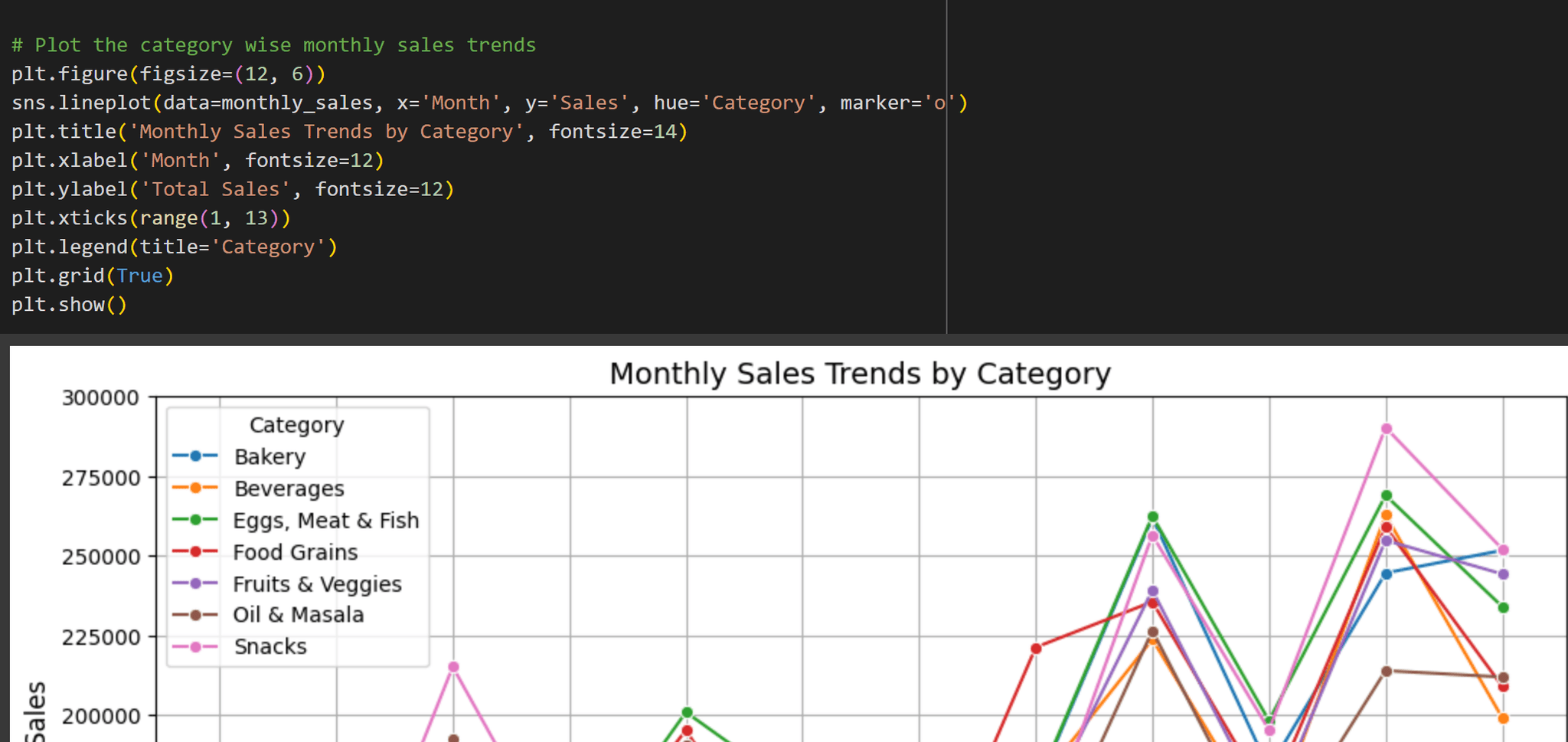Screen dimensions: 1568x742
Task: Click the 275000 y-axis tick label
Action: (101, 478)
